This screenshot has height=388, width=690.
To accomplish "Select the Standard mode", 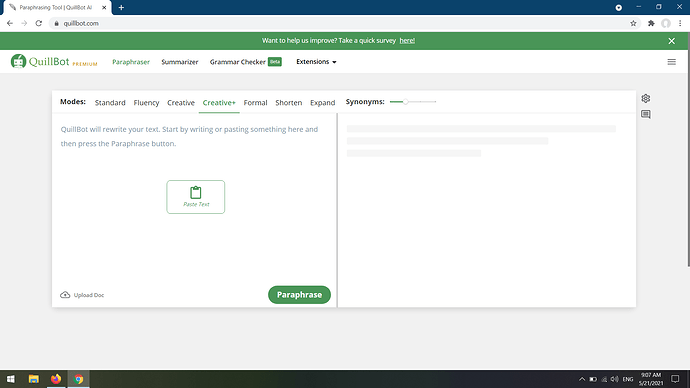I will pyautogui.click(x=110, y=102).
